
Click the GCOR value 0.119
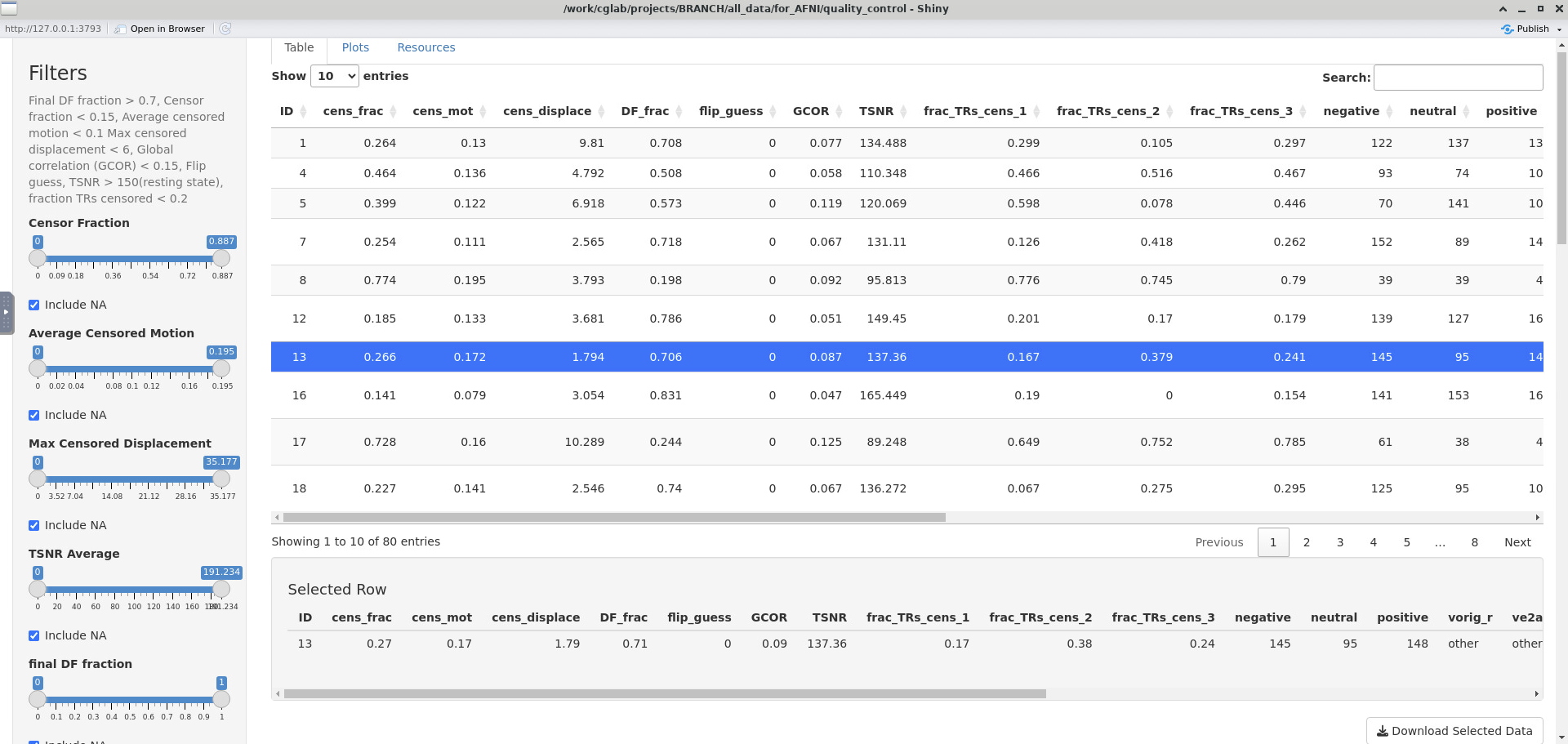(x=826, y=203)
